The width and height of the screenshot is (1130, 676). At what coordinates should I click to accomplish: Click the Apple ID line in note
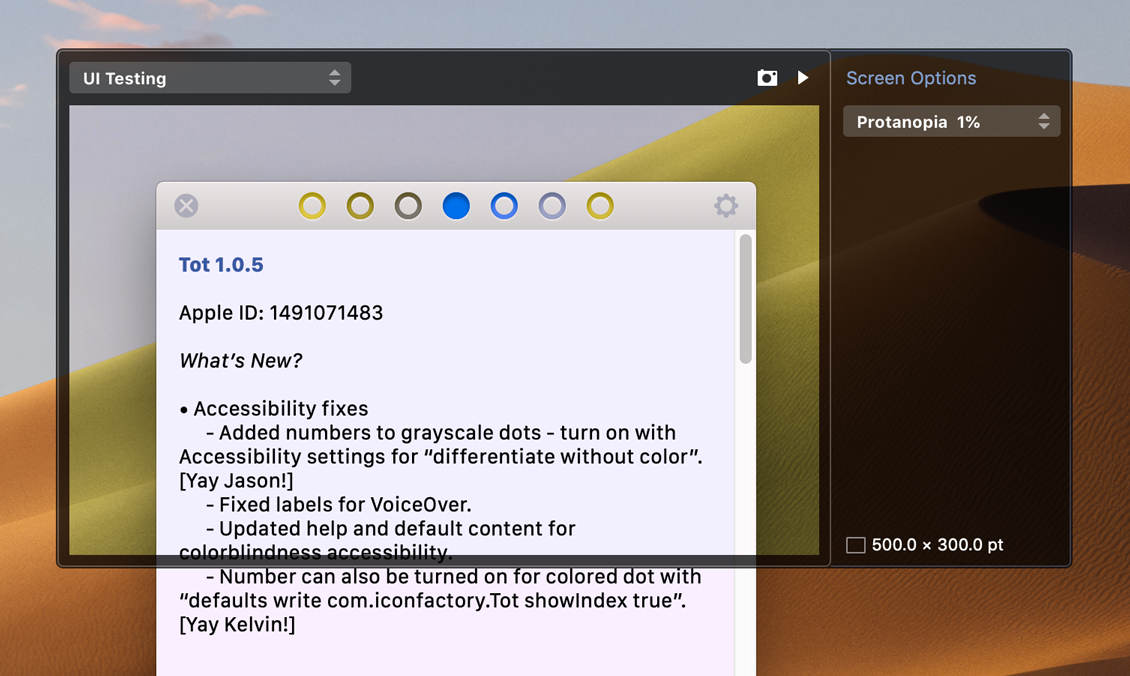[x=281, y=313]
